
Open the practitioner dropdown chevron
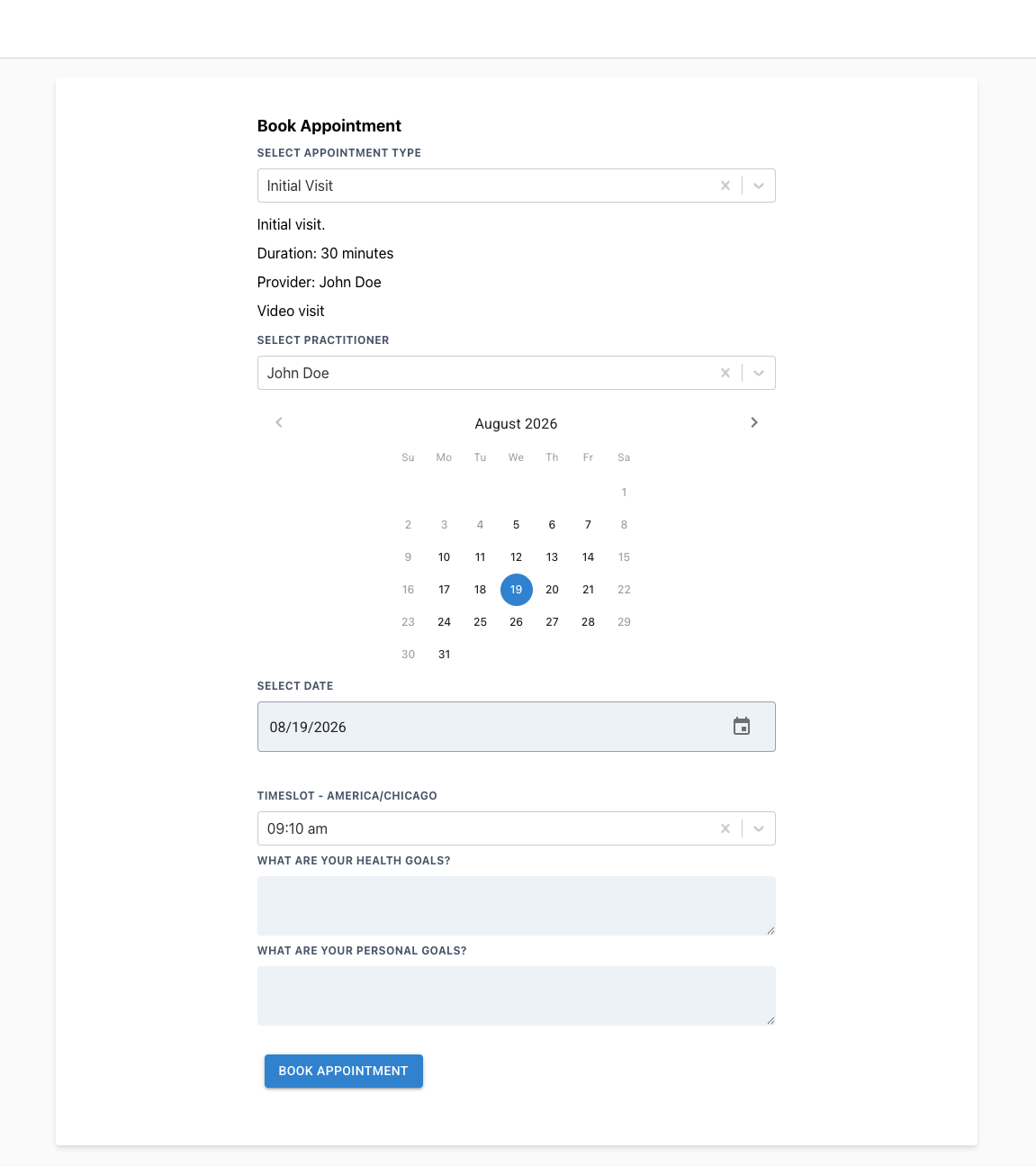[x=759, y=373]
